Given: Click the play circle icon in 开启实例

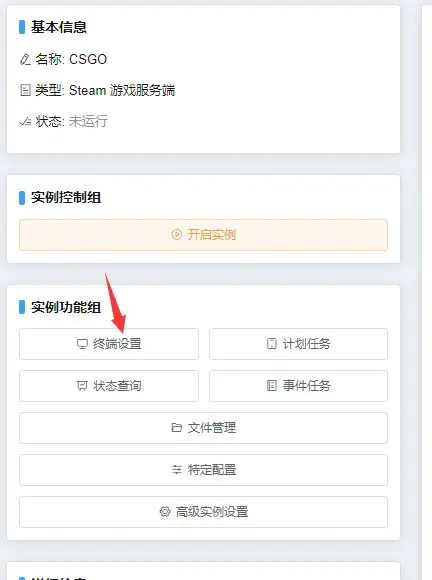Looking at the screenshot, I should coord(177,235).
